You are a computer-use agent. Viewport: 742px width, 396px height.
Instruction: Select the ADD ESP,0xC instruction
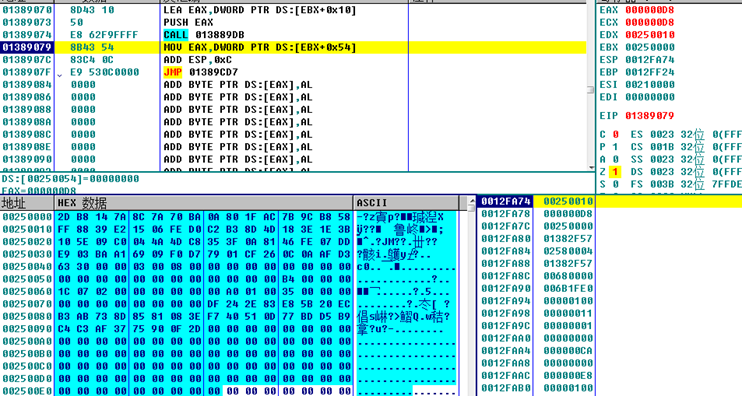tap(198, 60)
